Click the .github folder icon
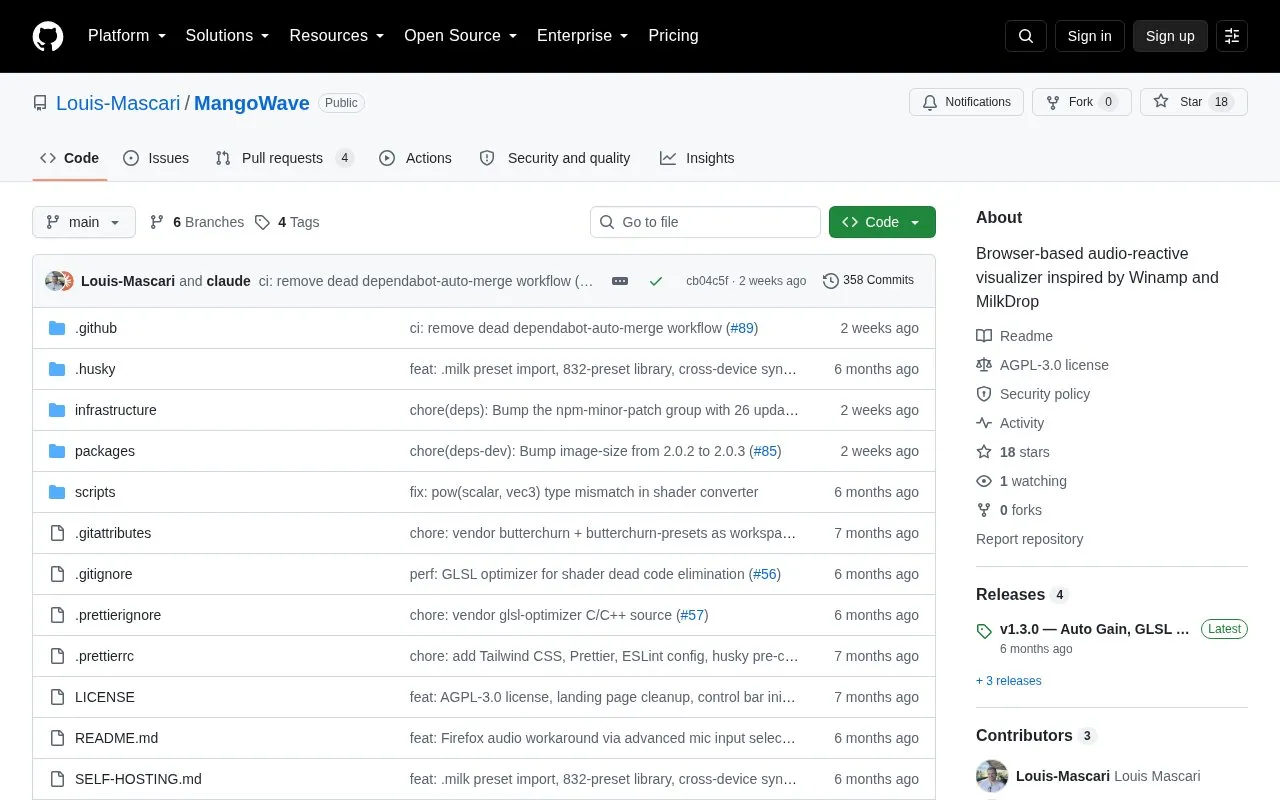Screen dimensions: 1280x800 (x=57, y=328)
